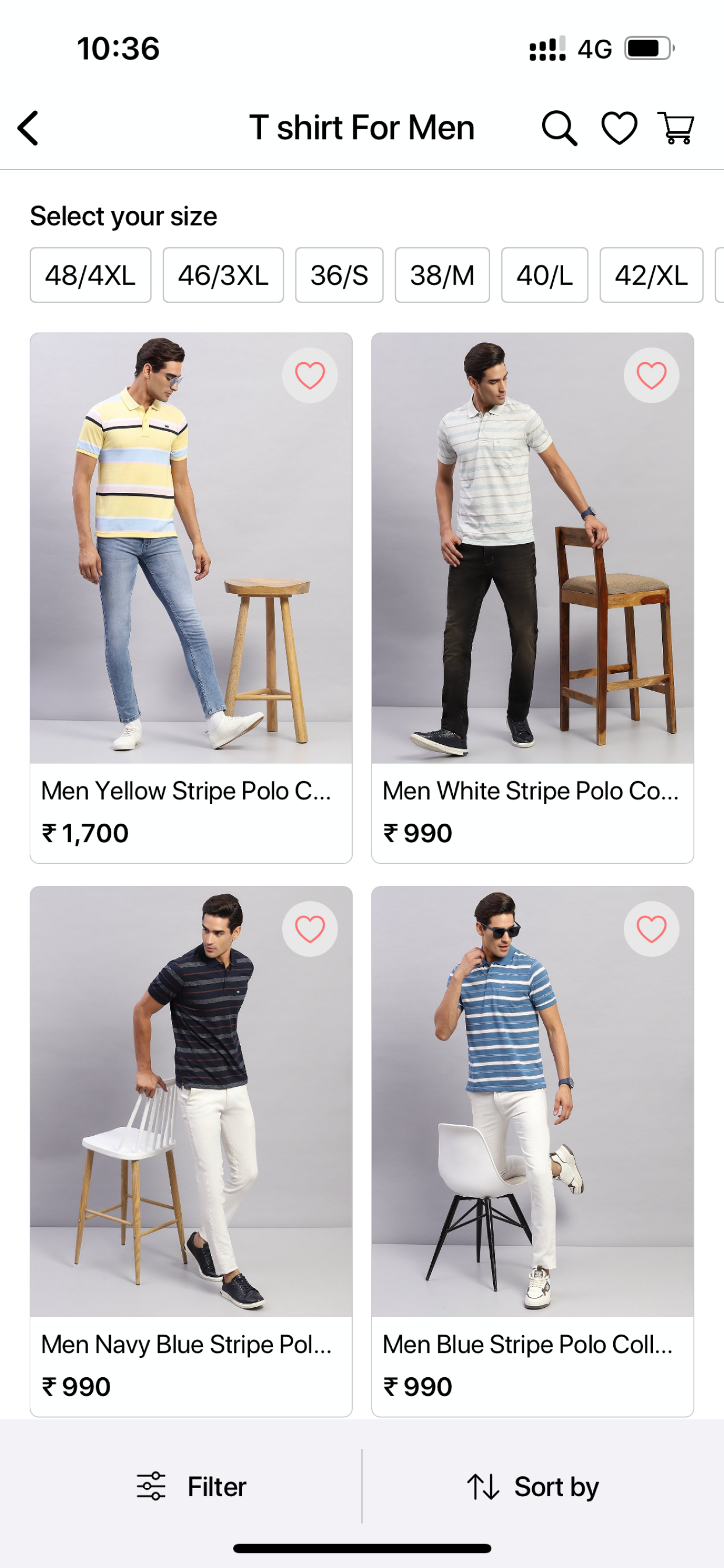Select size 48/4XL chip
Screen dimensions: 724x1568
[x=91, y=275]
